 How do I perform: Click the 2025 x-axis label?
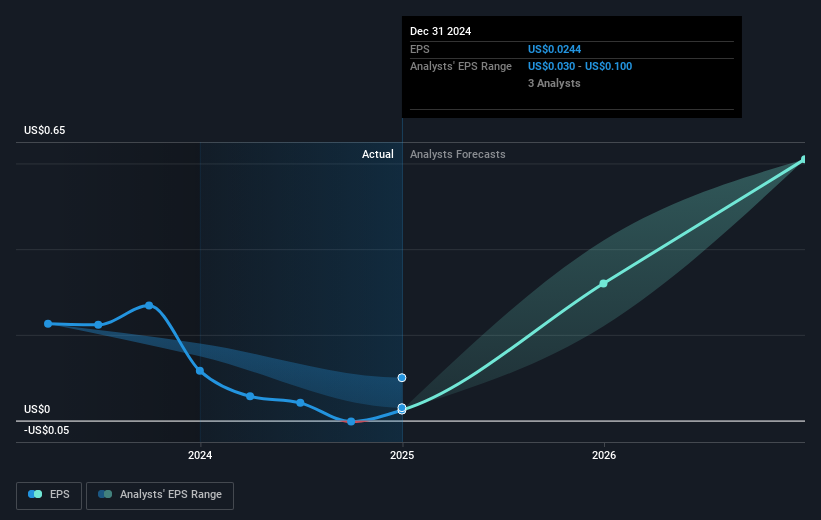click(402, 455)
